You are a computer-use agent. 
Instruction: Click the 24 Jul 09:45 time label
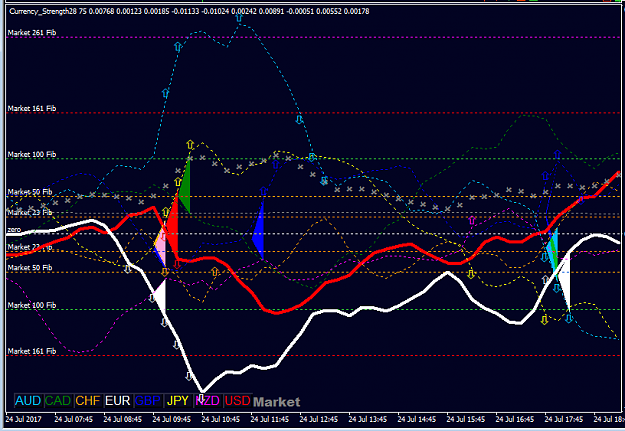click(x=171, y=419)
